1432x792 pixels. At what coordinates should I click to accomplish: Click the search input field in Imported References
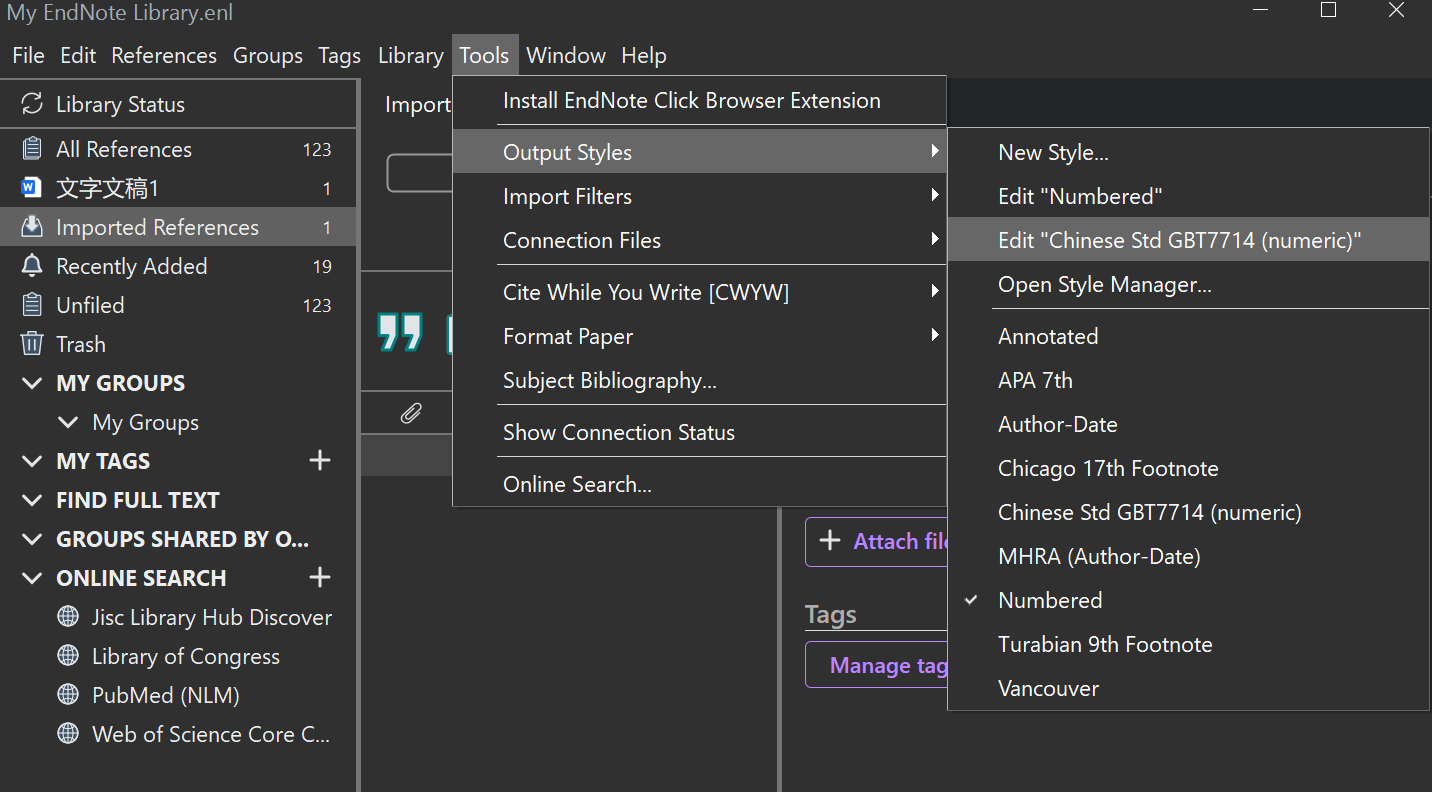click(x=420, y=173)
